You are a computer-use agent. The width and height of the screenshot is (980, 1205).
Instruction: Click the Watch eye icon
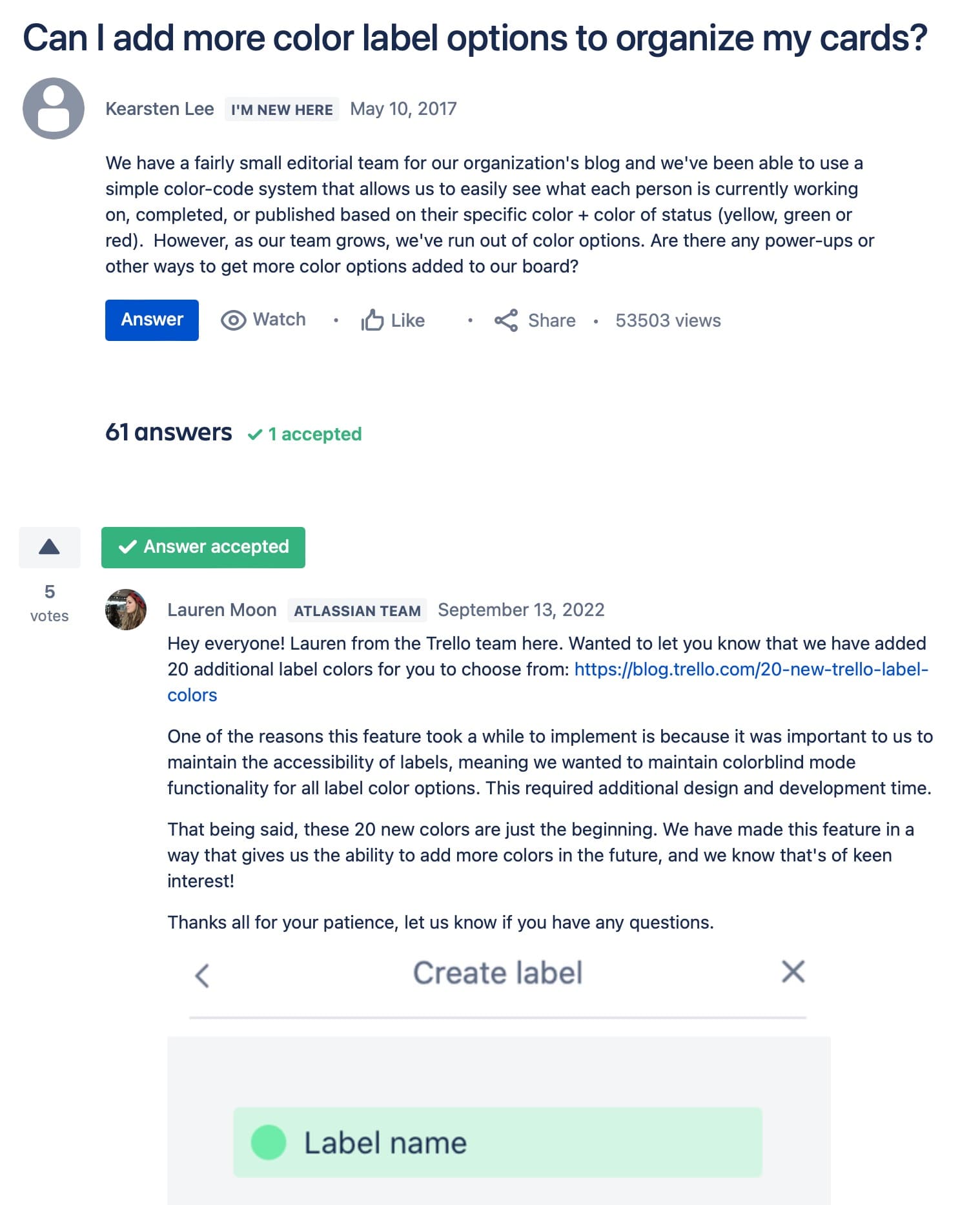tap(233, 320)
